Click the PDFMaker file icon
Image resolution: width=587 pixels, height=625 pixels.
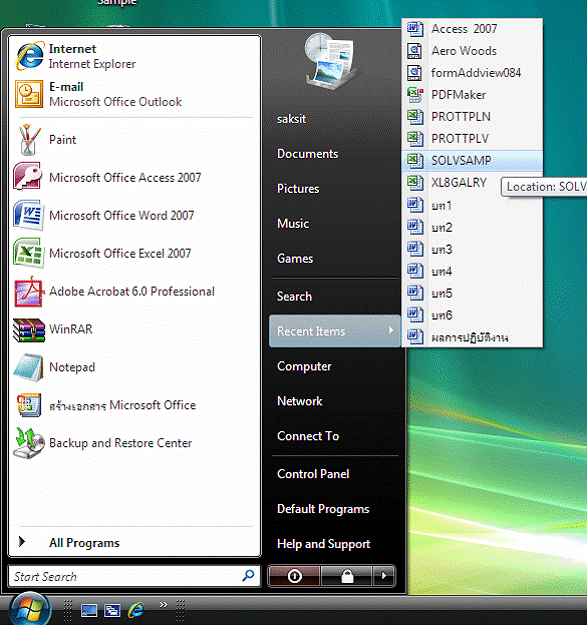point(415,94)
